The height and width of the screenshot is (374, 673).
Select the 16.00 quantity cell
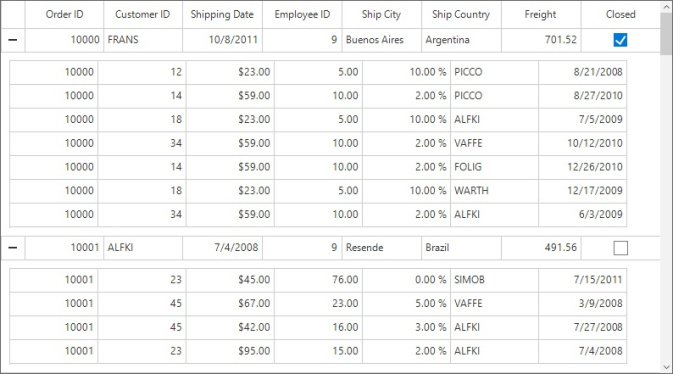click(318, 327)
